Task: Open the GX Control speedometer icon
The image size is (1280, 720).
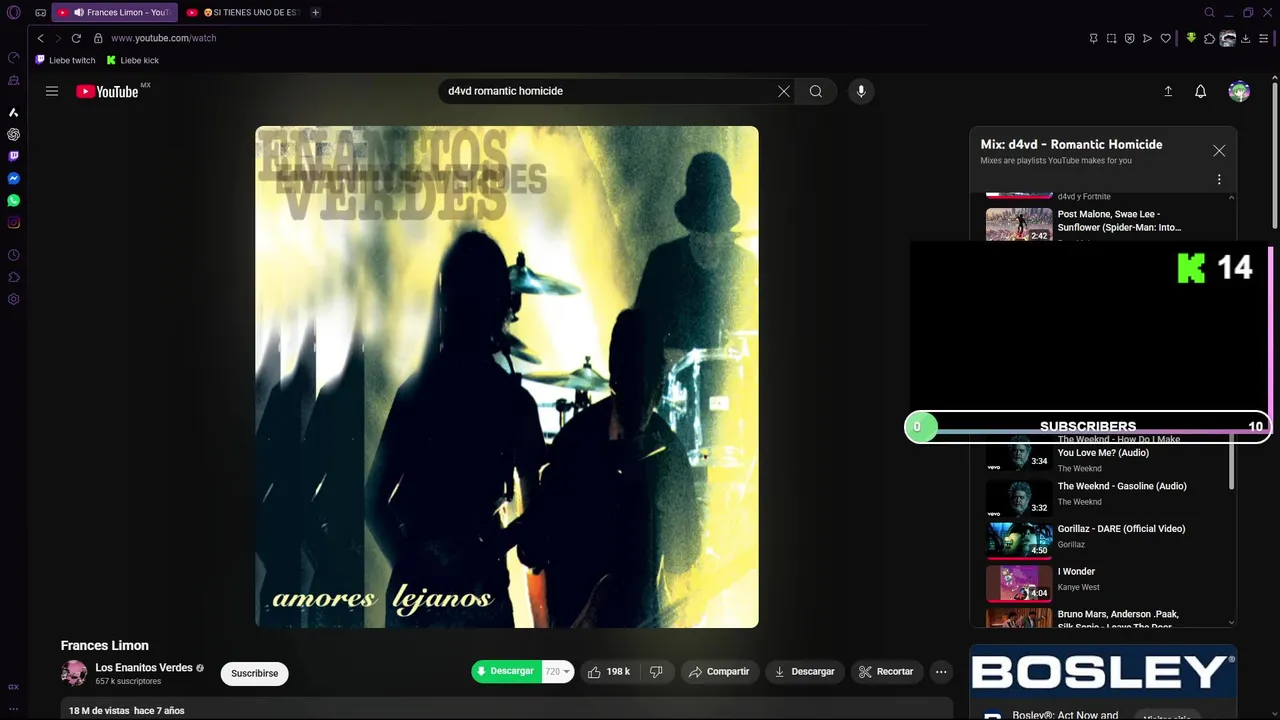Action: [x=14, y=58]
